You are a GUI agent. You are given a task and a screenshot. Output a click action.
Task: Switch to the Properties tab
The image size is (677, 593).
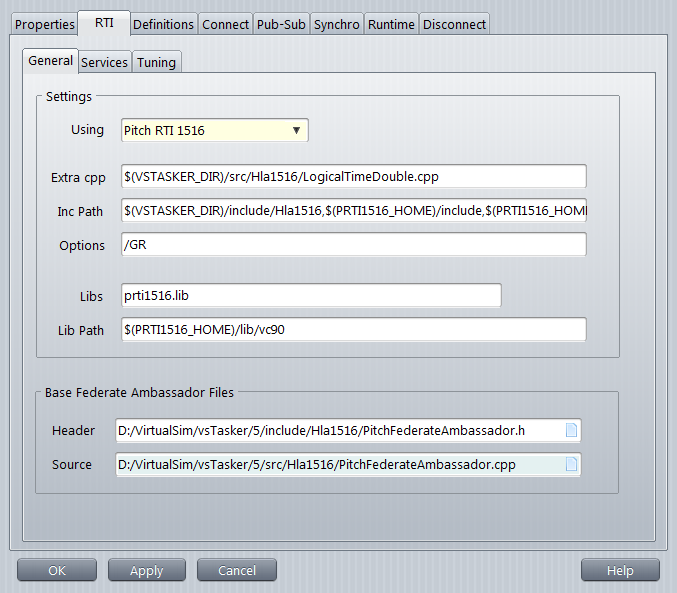pos(44,24)
